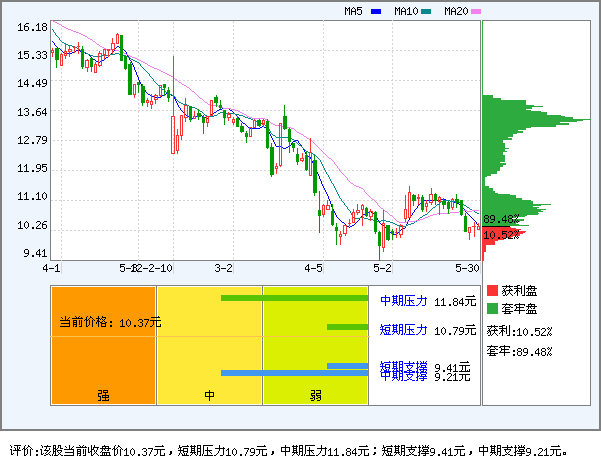The height and width of the screenshot is (456, 601).
Task: Click the 获利盘 legend text
Action: [519, 291]
